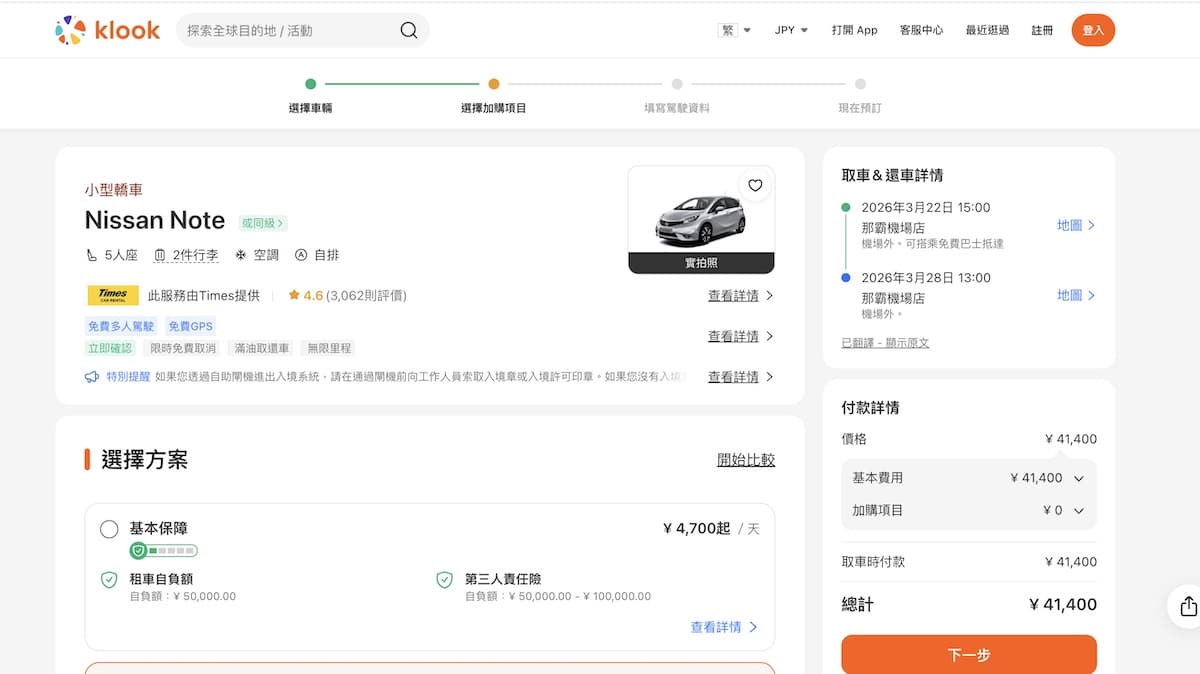This screenshot has width=1200, height=674.
Task: Click the 註冊 link
Action: (x=1042, y=30)
